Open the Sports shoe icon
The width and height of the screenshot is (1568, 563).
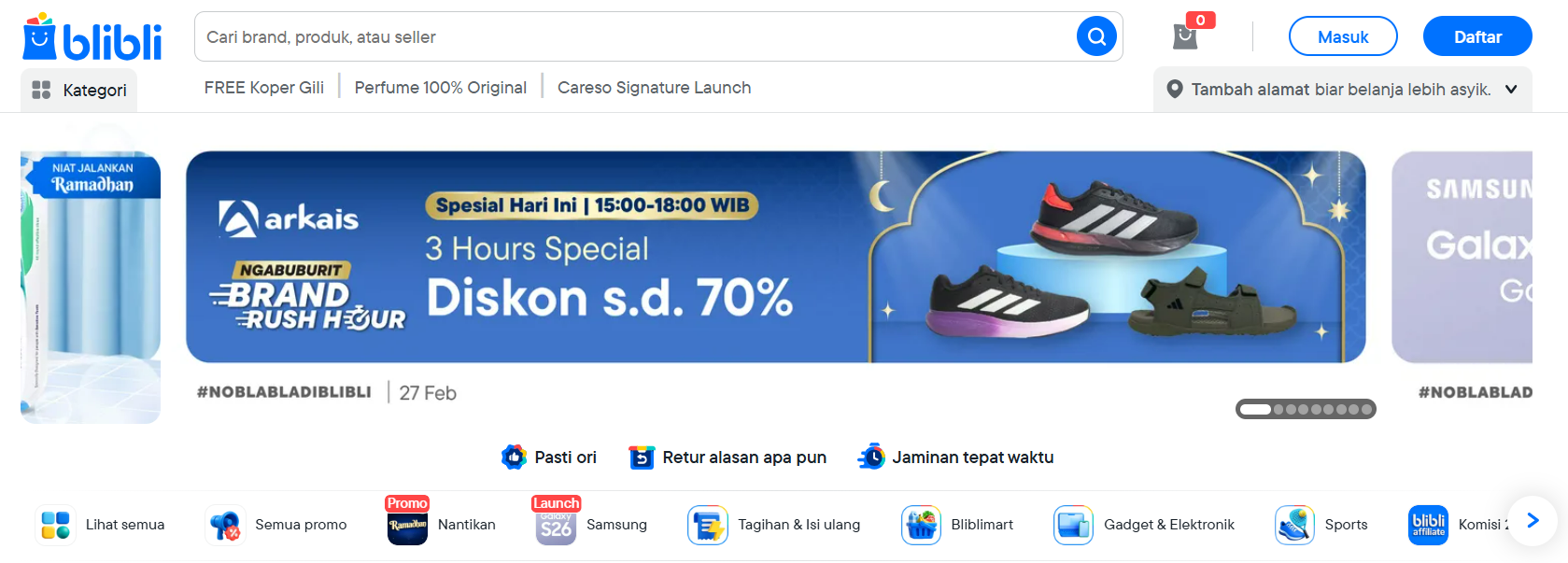click(1294, 525)
